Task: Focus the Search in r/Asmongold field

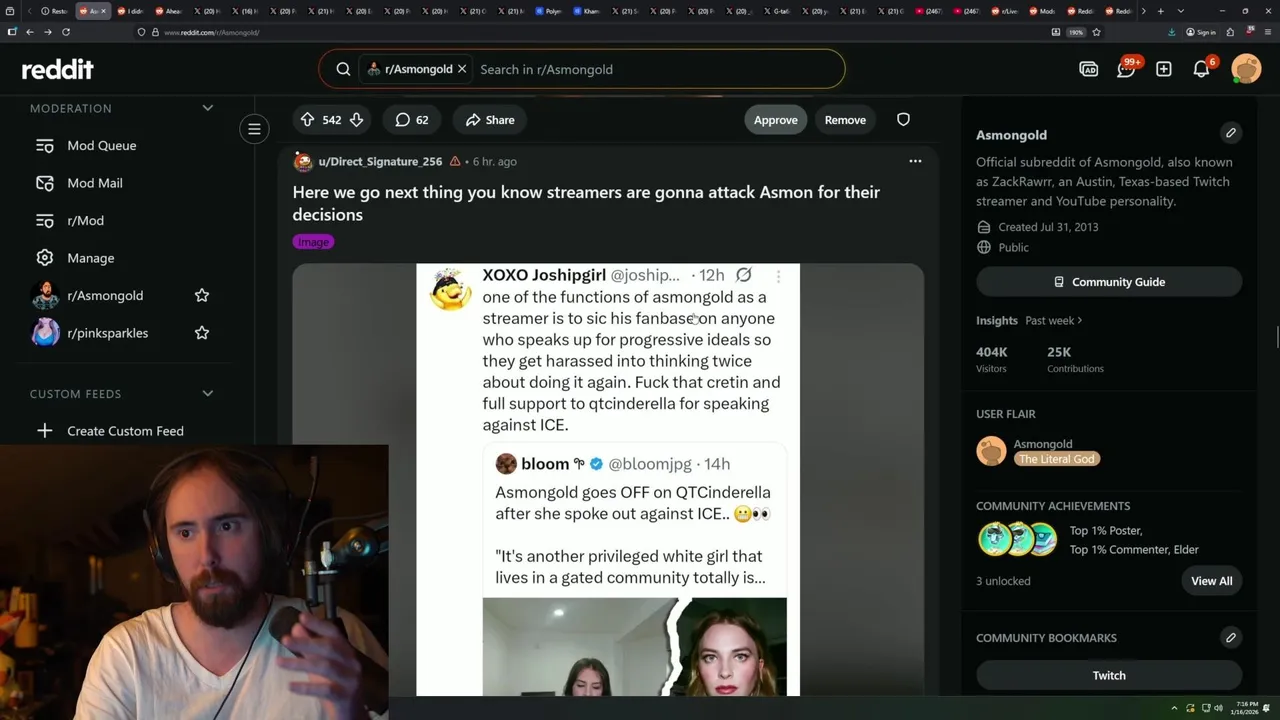Action: point(655,69)
